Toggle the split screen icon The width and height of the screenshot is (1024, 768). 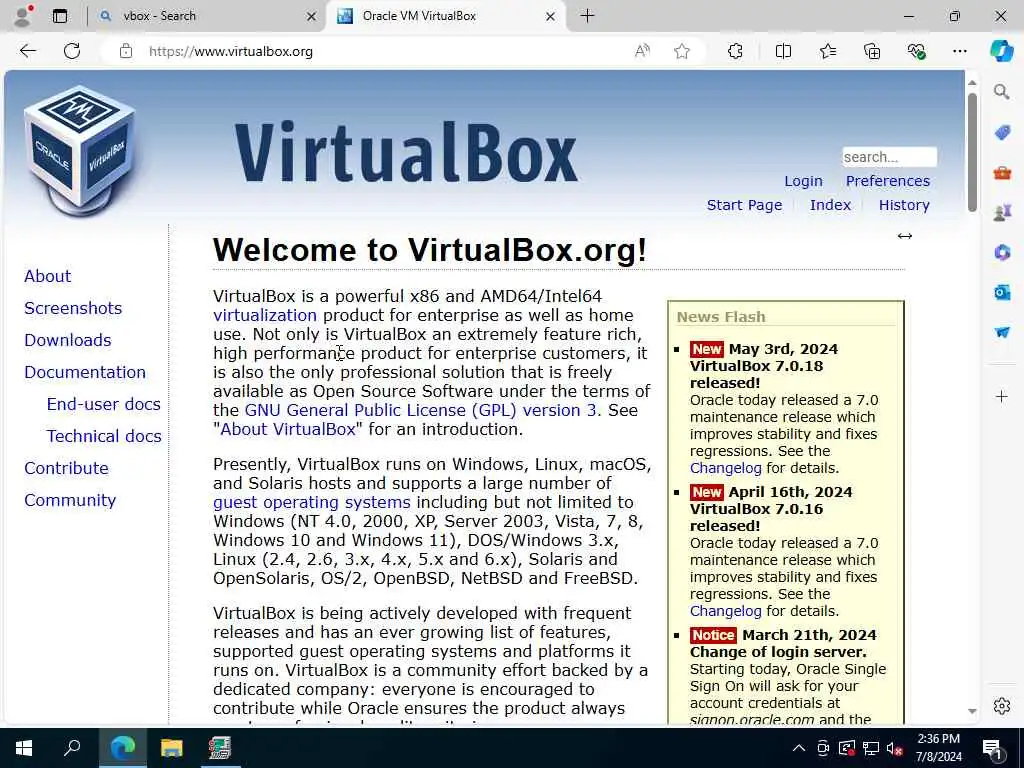click(x=783, y=51)
